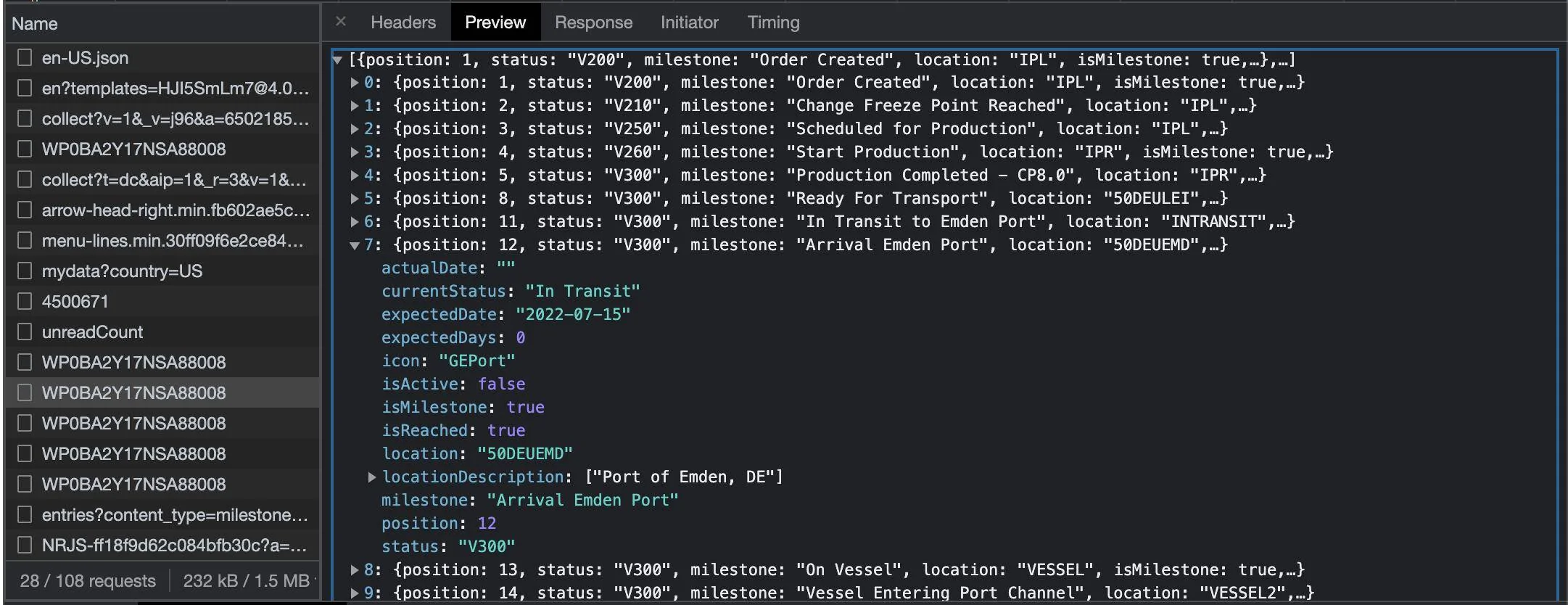The height and width of the screenshot is (605, 1568).
Task: Click the Name column header
Action: tap(162, 24)
